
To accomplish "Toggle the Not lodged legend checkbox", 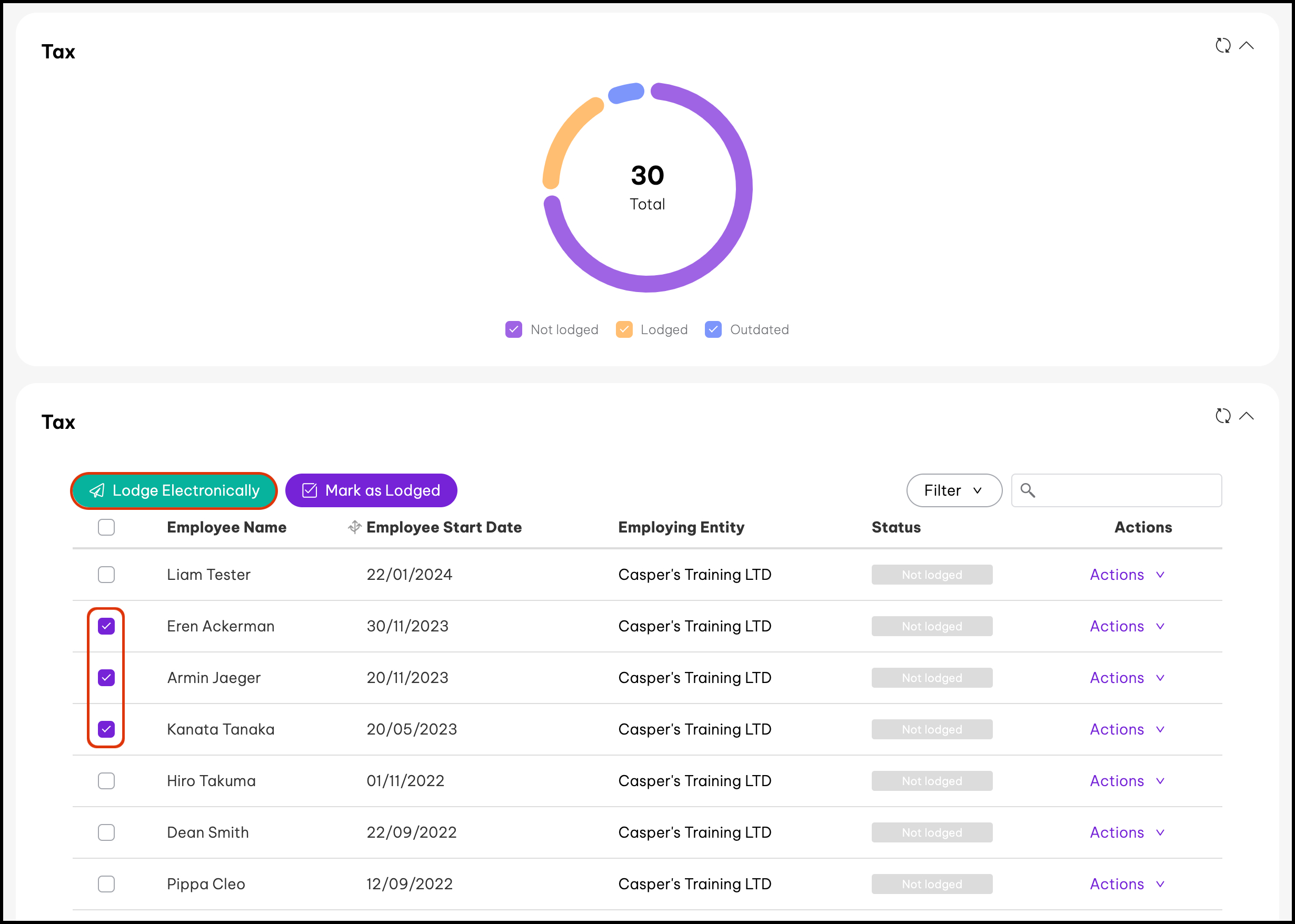I will [x=513, y=329].
